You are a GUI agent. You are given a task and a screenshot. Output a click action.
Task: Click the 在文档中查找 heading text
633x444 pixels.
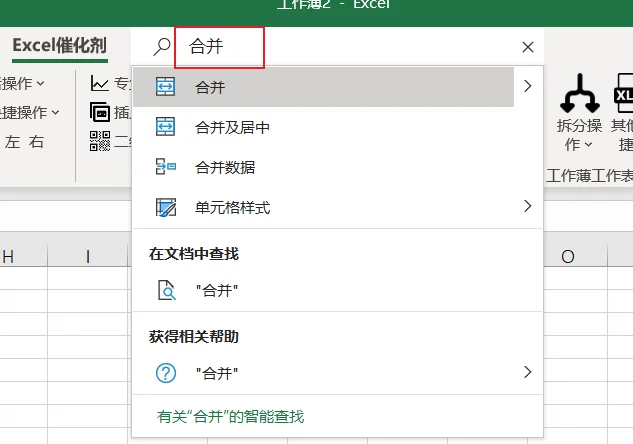pyautogui.click(x=194, y=254)
